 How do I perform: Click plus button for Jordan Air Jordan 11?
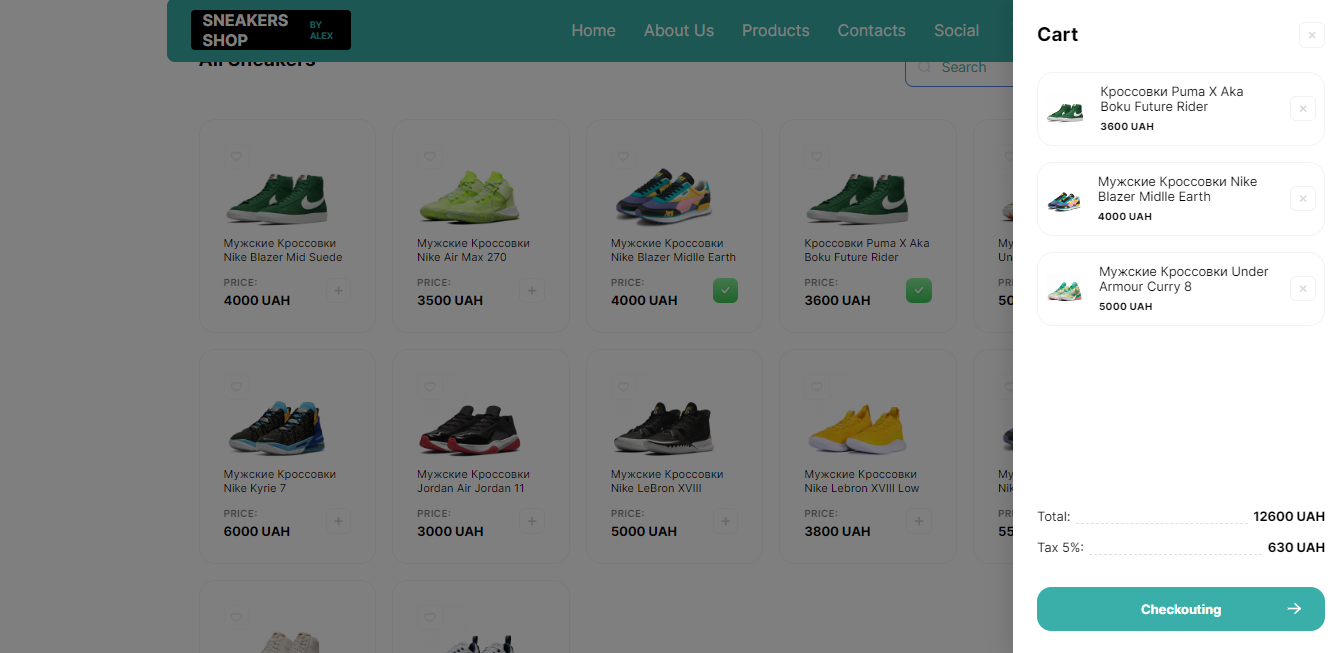[x=532, y=521]
